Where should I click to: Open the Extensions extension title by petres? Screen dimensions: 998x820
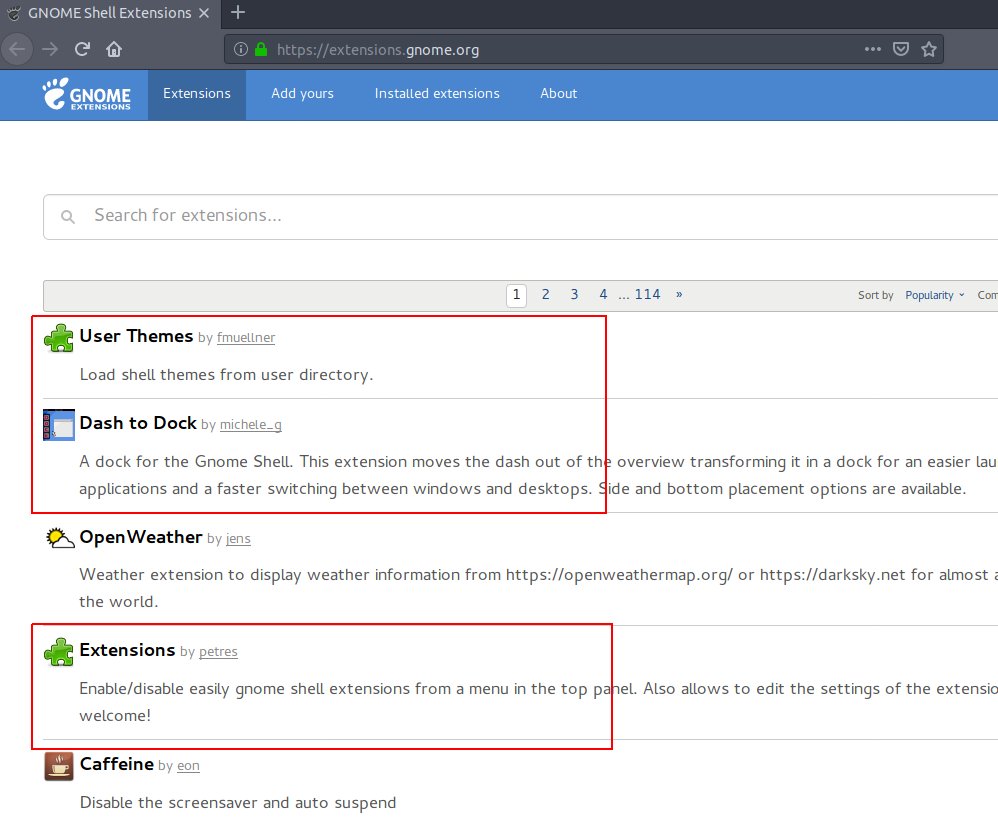point(127,650)
